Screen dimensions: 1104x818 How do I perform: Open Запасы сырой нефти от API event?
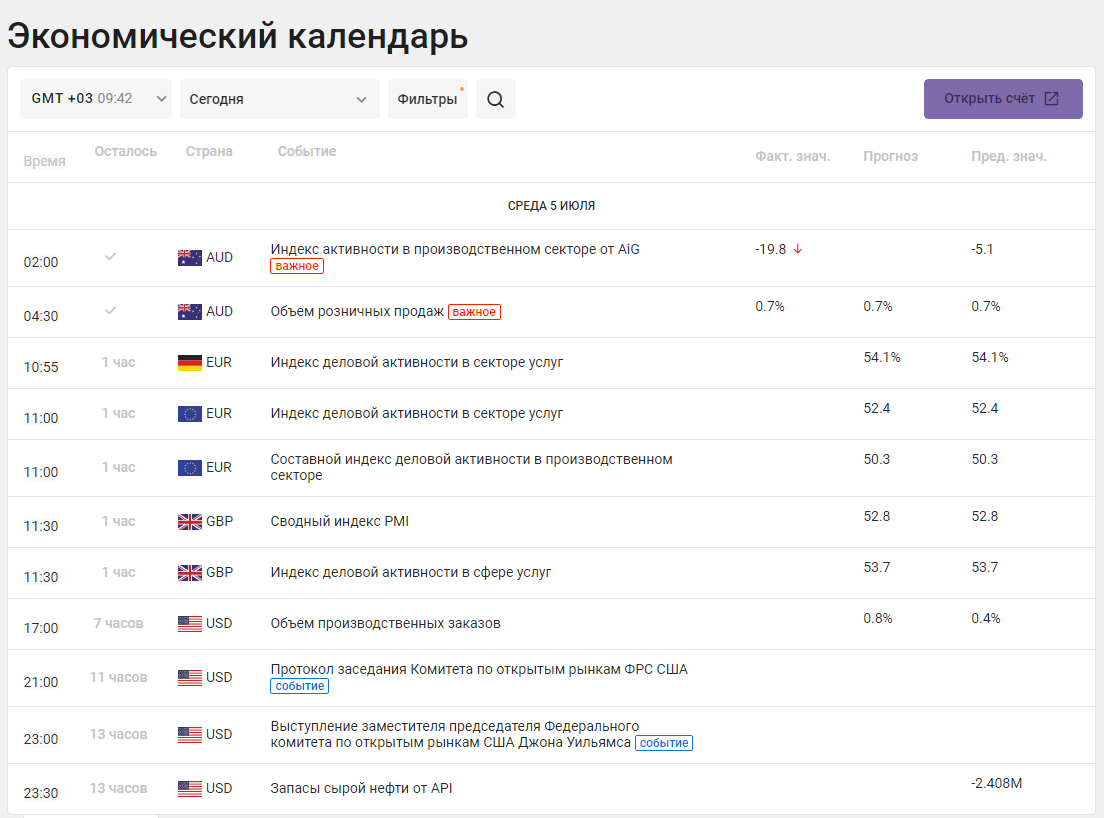click(361, 788)
